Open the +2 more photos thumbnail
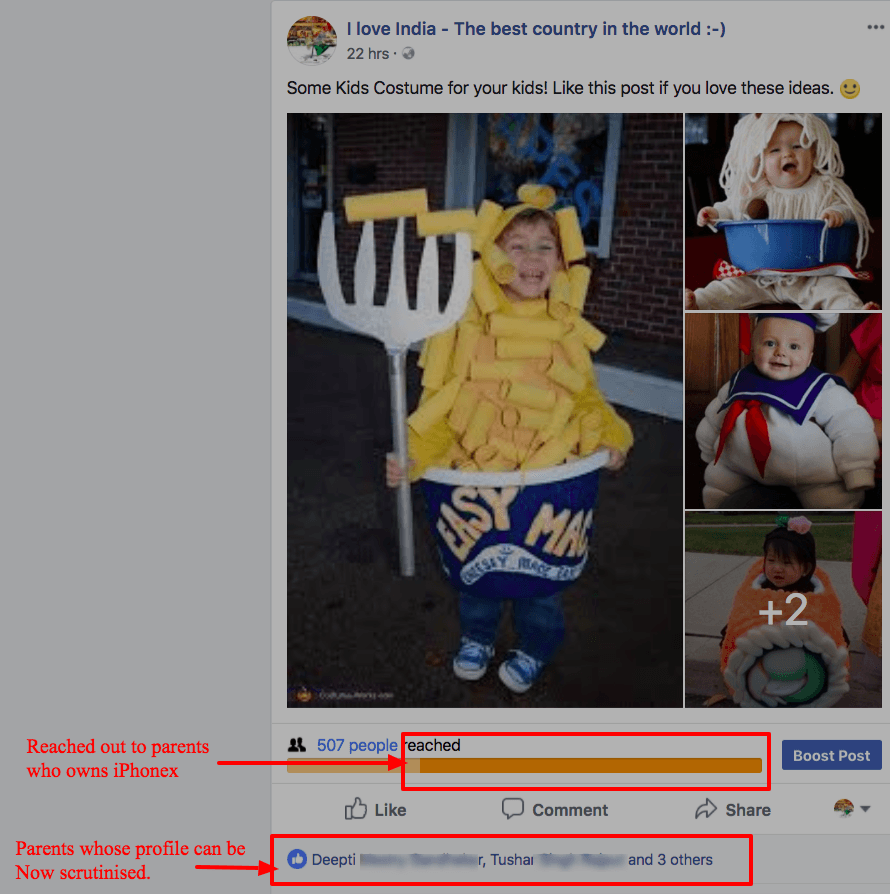890x894 pixels. 783,609
